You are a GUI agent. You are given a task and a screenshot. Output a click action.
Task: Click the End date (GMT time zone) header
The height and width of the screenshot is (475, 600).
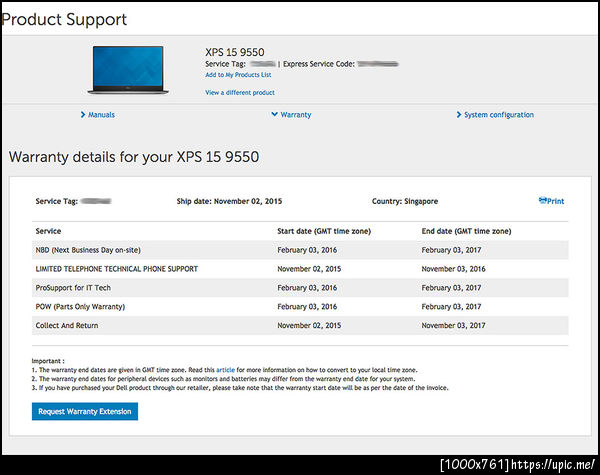pyautogui.click(x=466, y=231)
